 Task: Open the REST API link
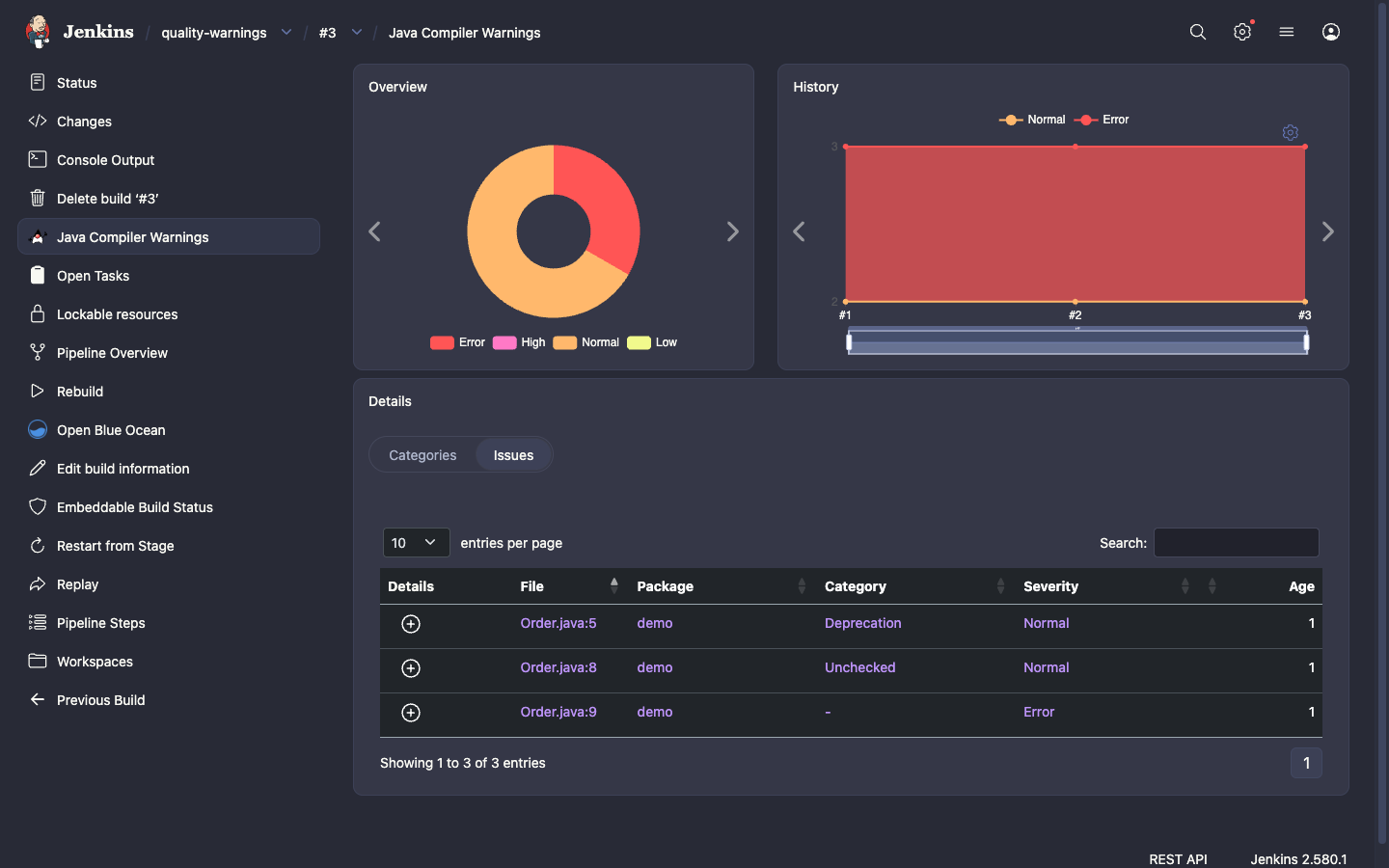(1178, 859)
